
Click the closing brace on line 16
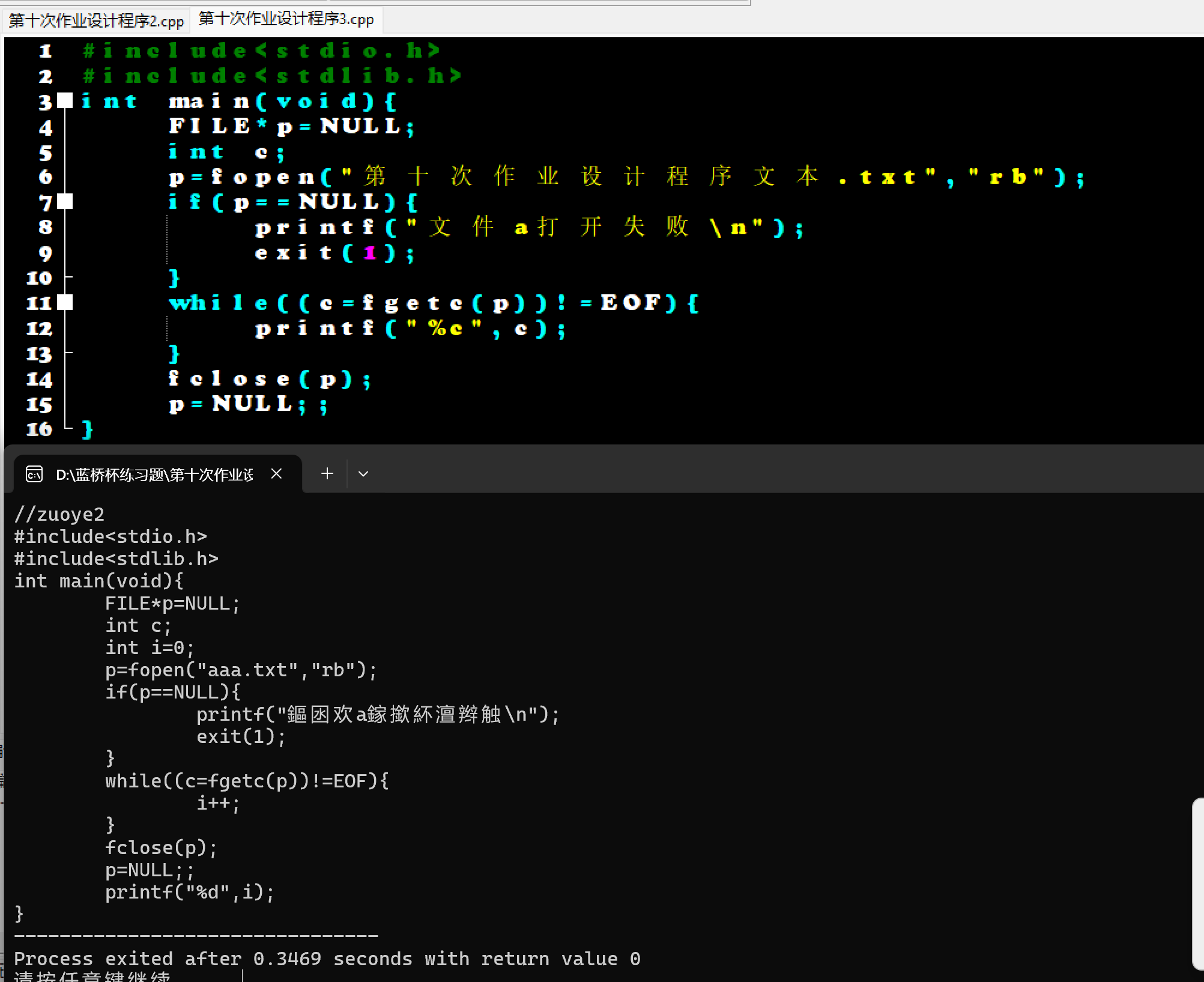pyautogui.click(x=88, y=429)
